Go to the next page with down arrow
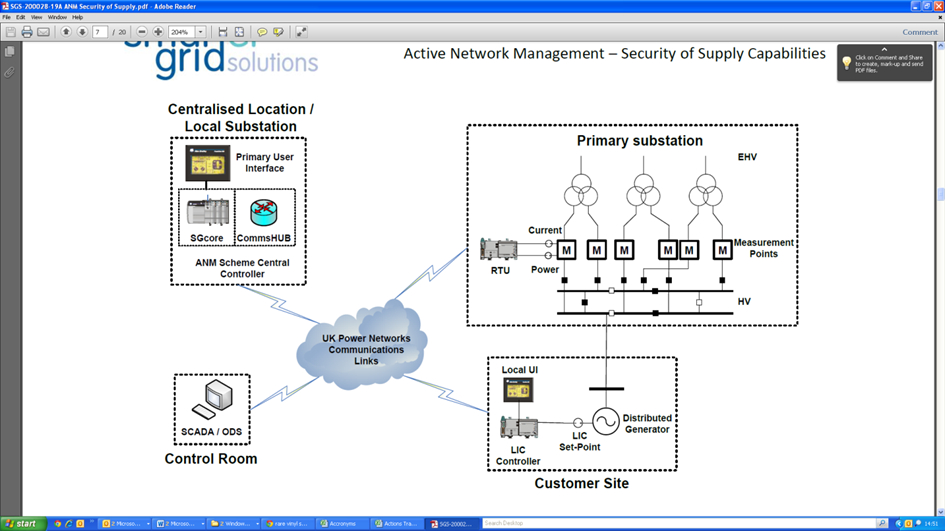945x531 pixels. (x=82, y=32)
